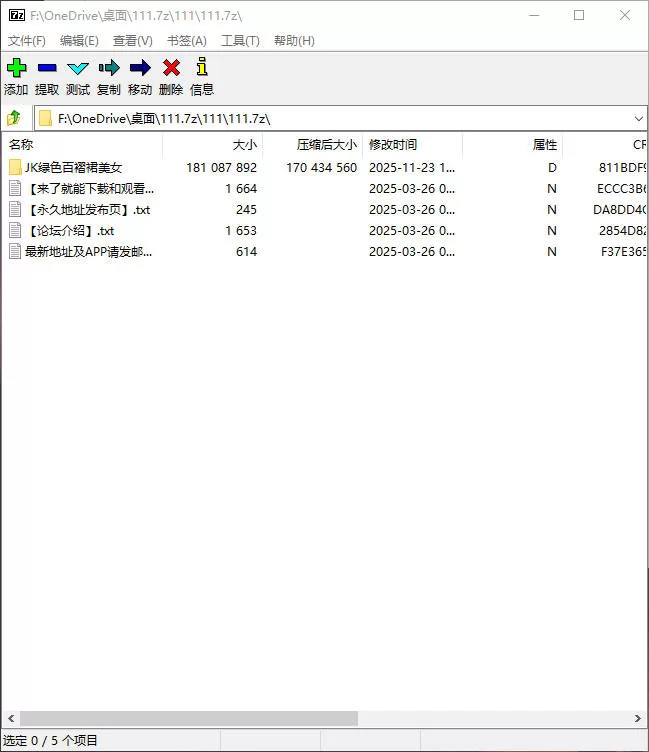Click the size value 1 653
This screenshot has width=649, height=752.
(x=241, y=231)
